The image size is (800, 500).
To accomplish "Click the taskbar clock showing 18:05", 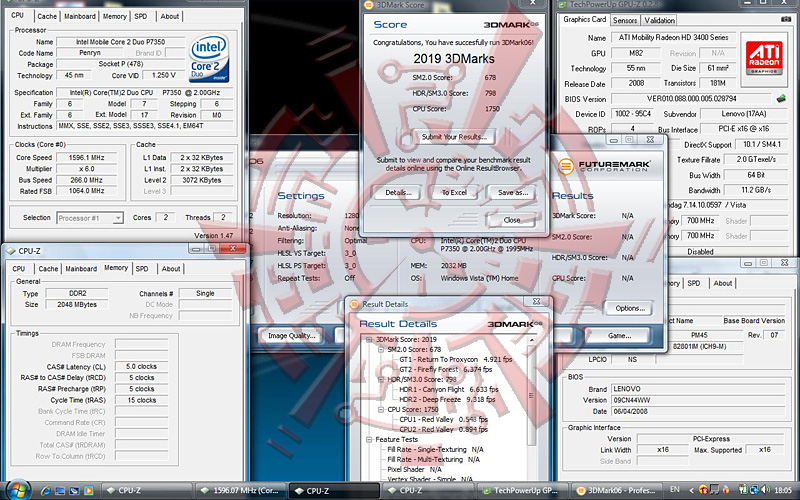I will point(783,490).
